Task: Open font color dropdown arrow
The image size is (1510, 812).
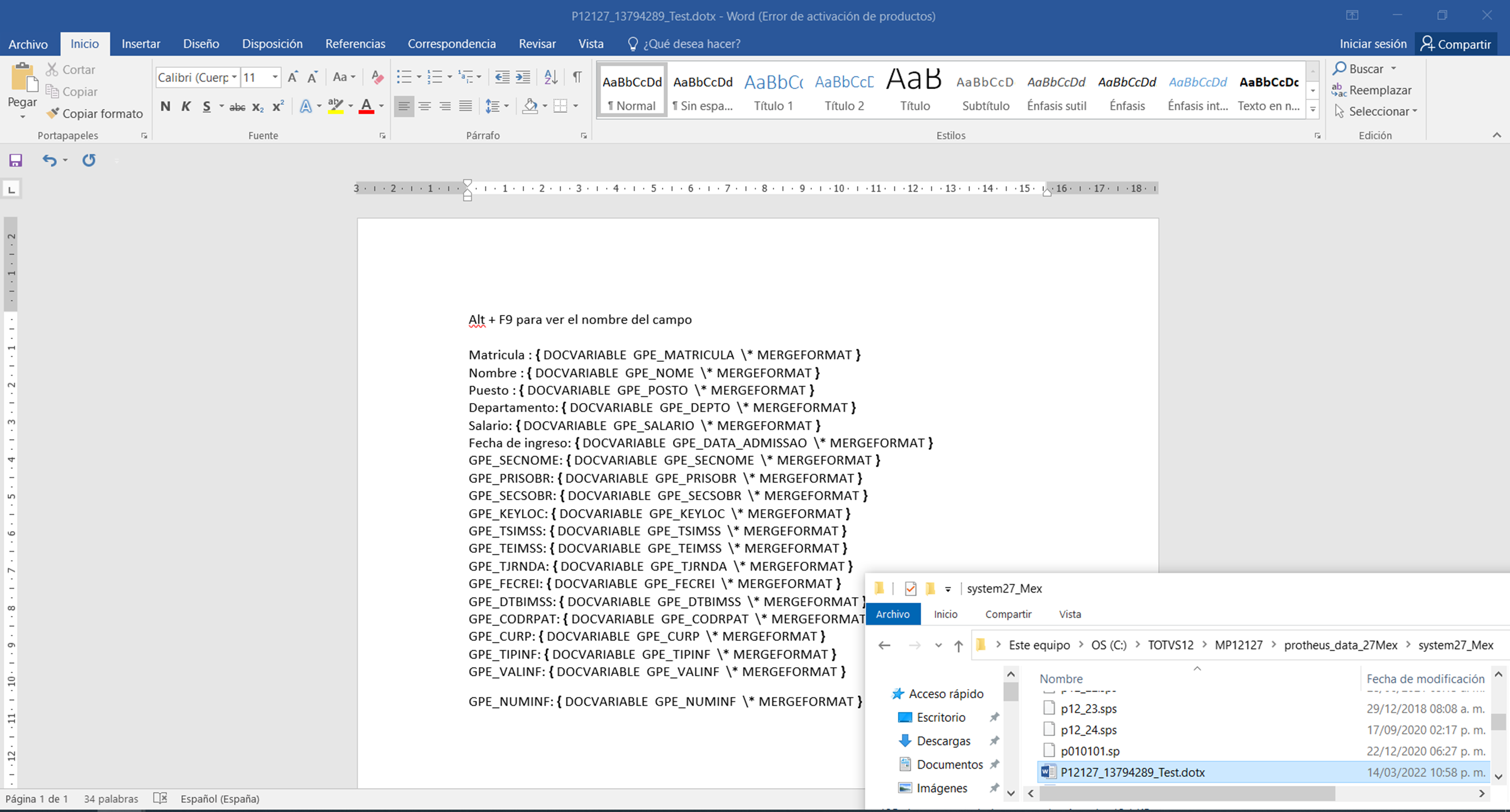Action: [x=382, y=106]
